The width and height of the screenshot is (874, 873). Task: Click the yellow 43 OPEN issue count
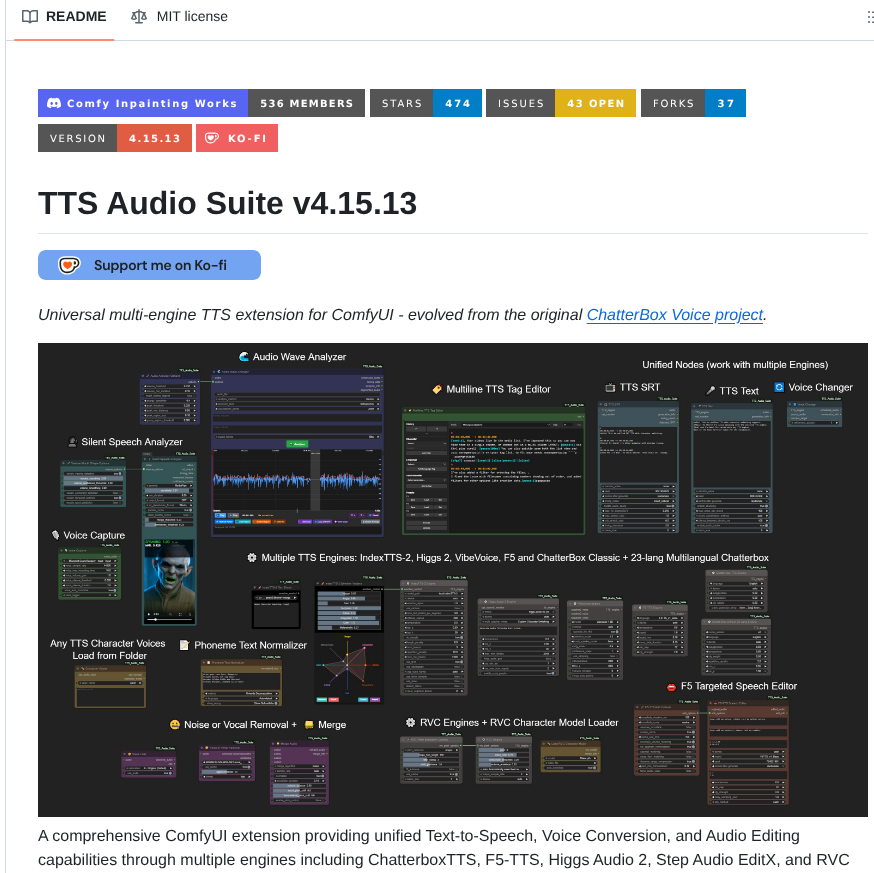pos(595,103)
